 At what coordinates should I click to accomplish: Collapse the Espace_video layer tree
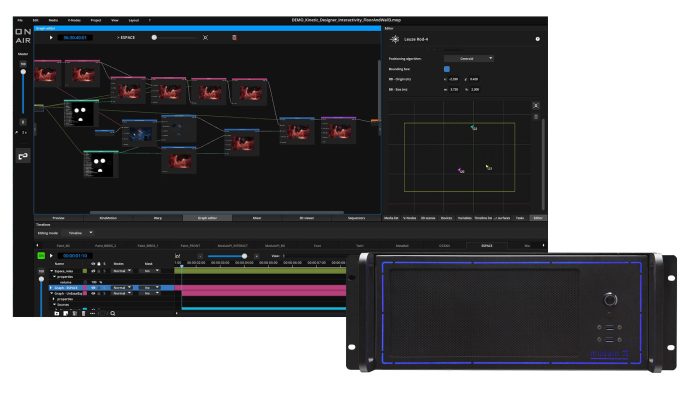(x=51, y=271)
